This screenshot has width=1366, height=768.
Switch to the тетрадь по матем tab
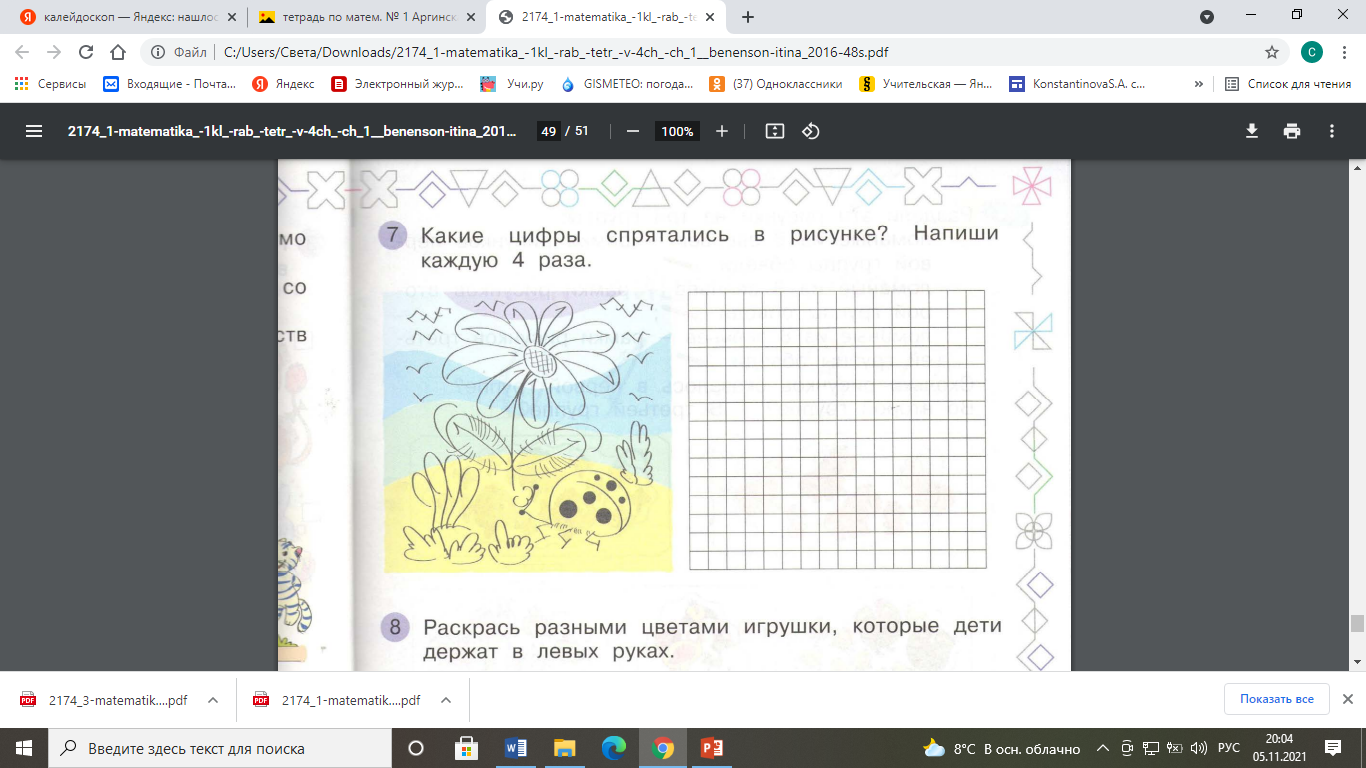[366, 17]
